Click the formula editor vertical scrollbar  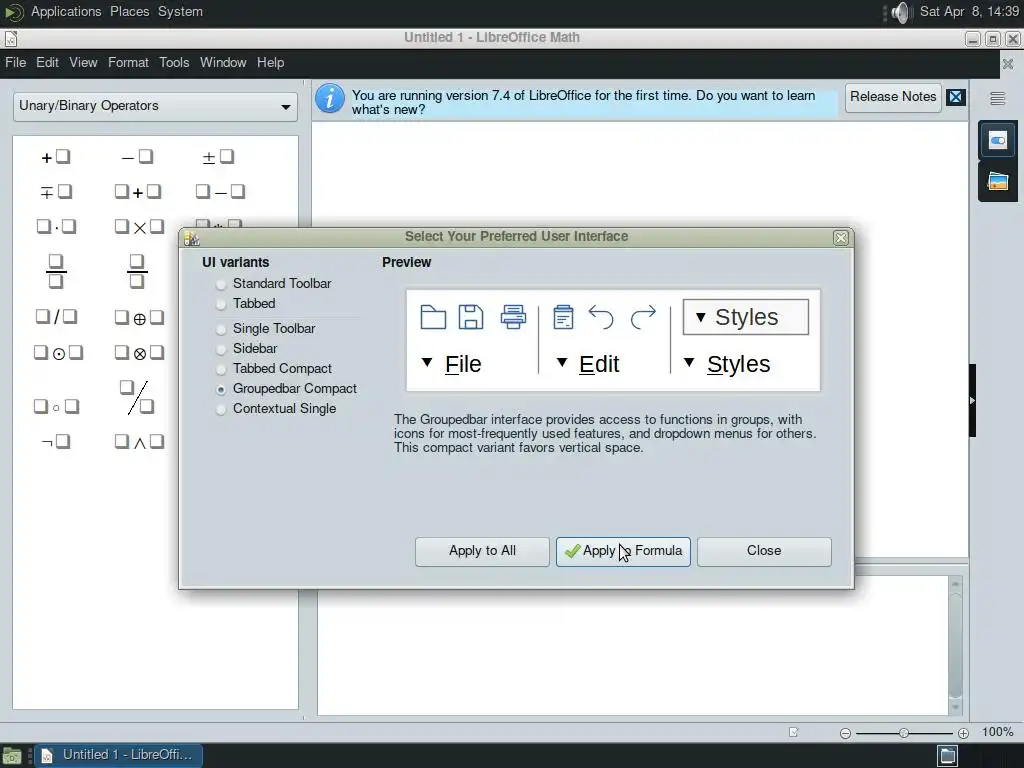[x=955, y=645]
